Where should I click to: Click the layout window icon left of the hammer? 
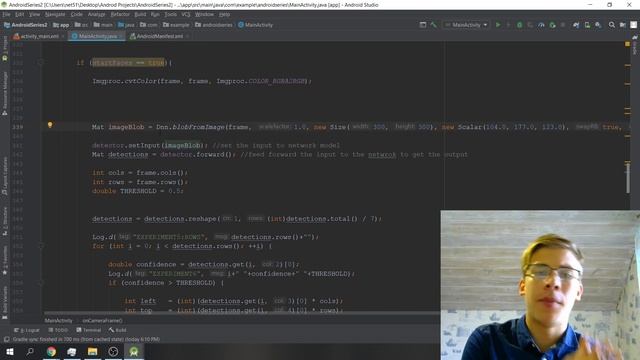click(x=423, y=25)
